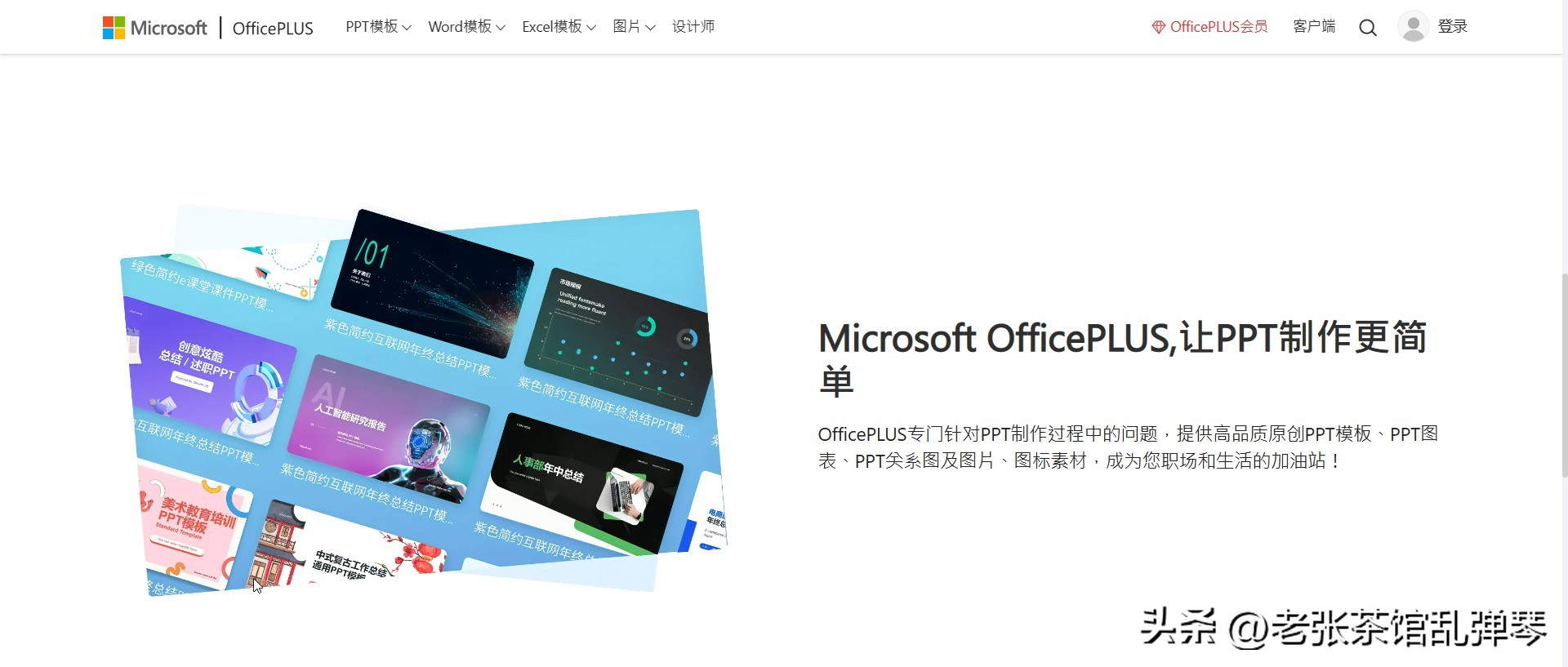Expand the Word模板 dropdown menu
The width and height of the screenshot is (1568, 667).
pos(466,27)
